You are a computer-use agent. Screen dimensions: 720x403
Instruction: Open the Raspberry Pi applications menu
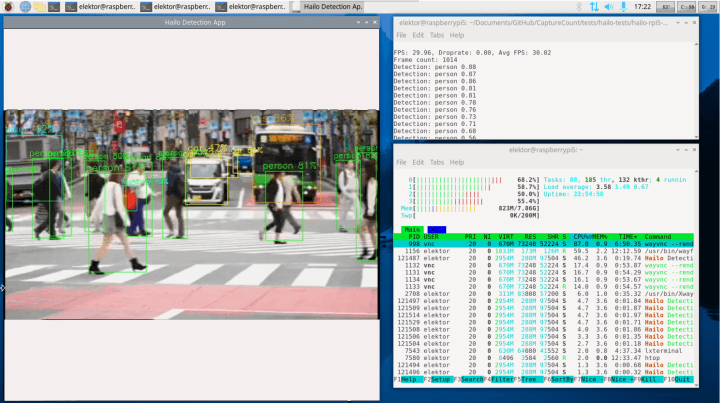(8, 7)
